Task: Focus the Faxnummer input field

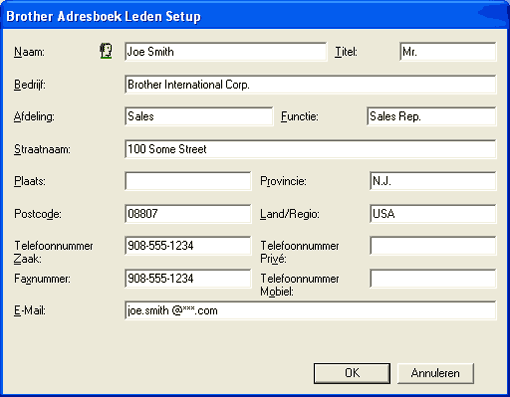Action: [x=188, y=278]
